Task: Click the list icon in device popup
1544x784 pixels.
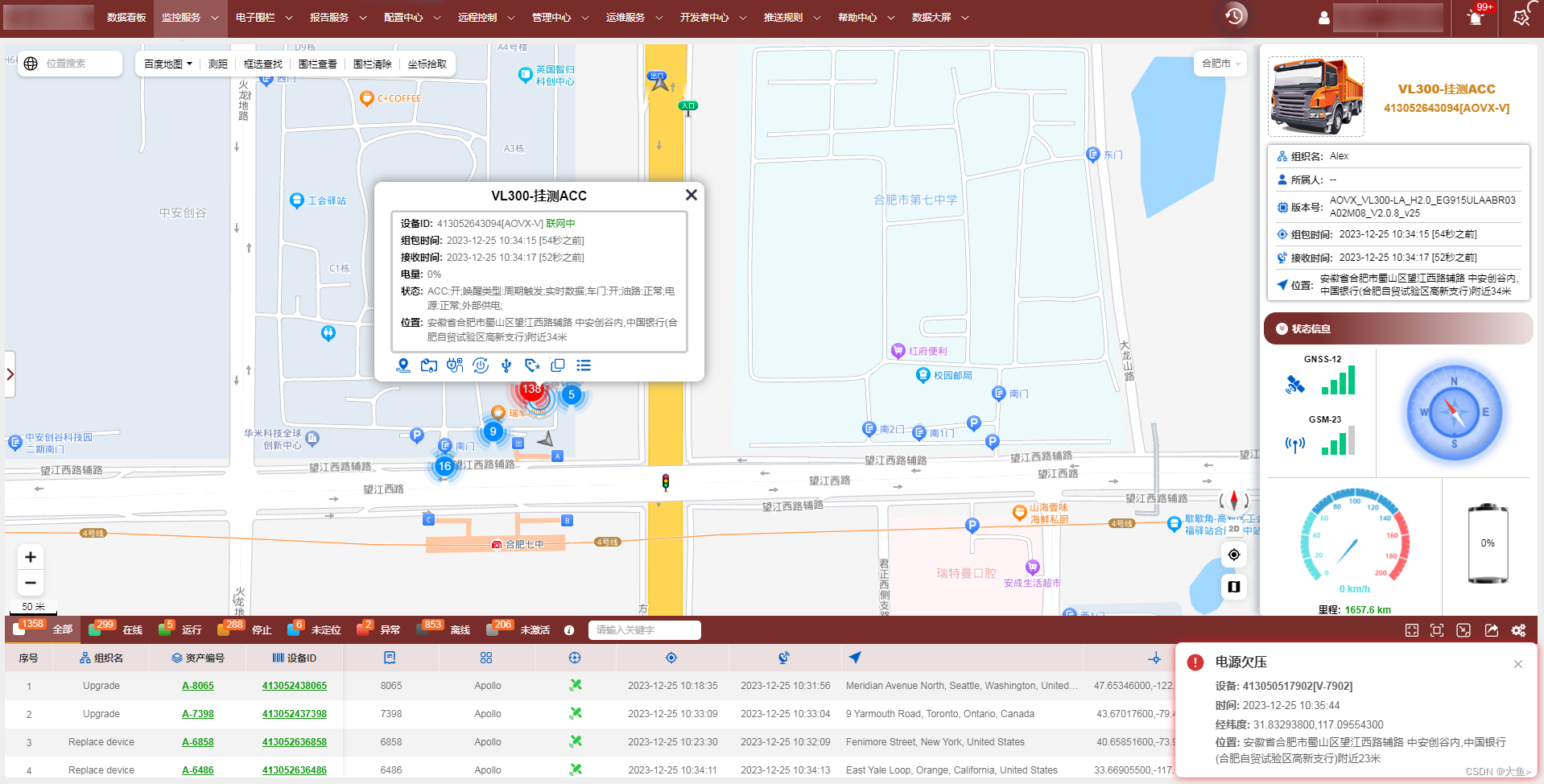Action: click(584, 365)
